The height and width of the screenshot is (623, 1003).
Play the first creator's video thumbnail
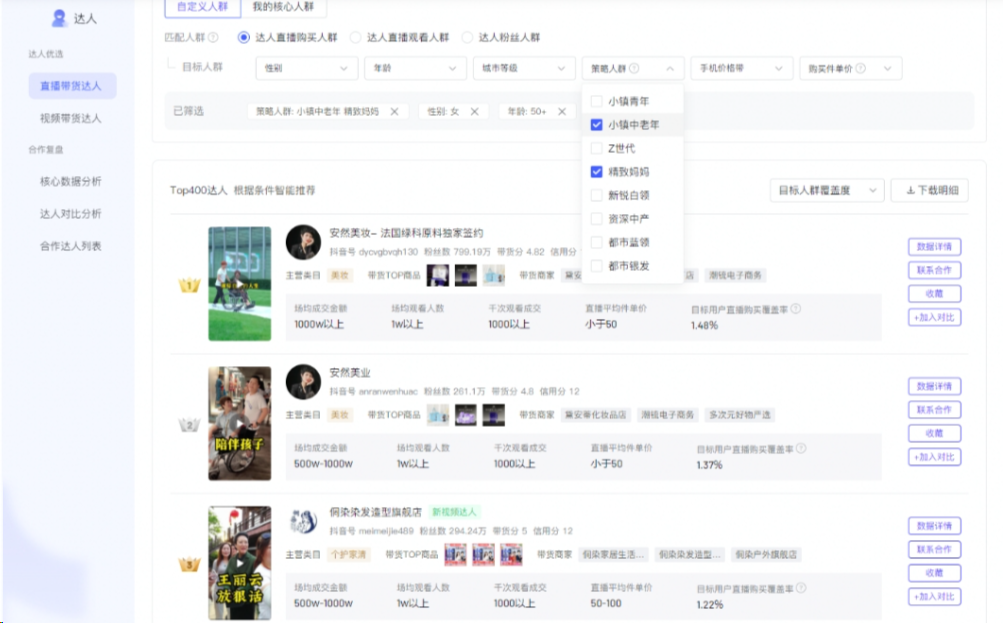(239, 283)
